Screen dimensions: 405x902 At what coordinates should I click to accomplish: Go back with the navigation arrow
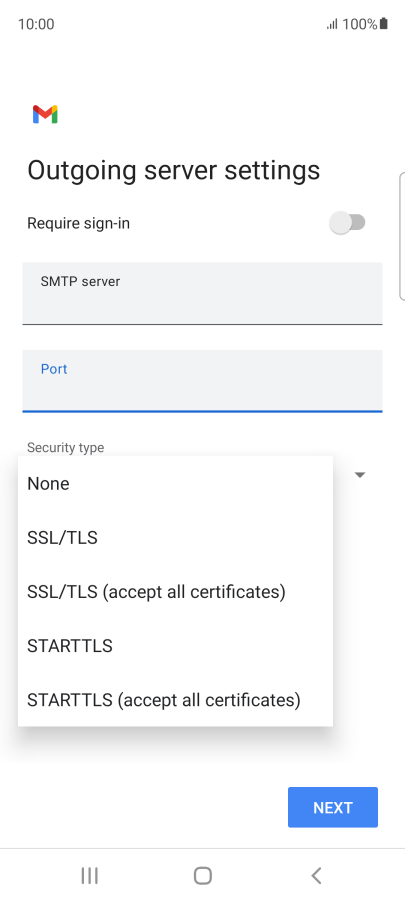316,876
